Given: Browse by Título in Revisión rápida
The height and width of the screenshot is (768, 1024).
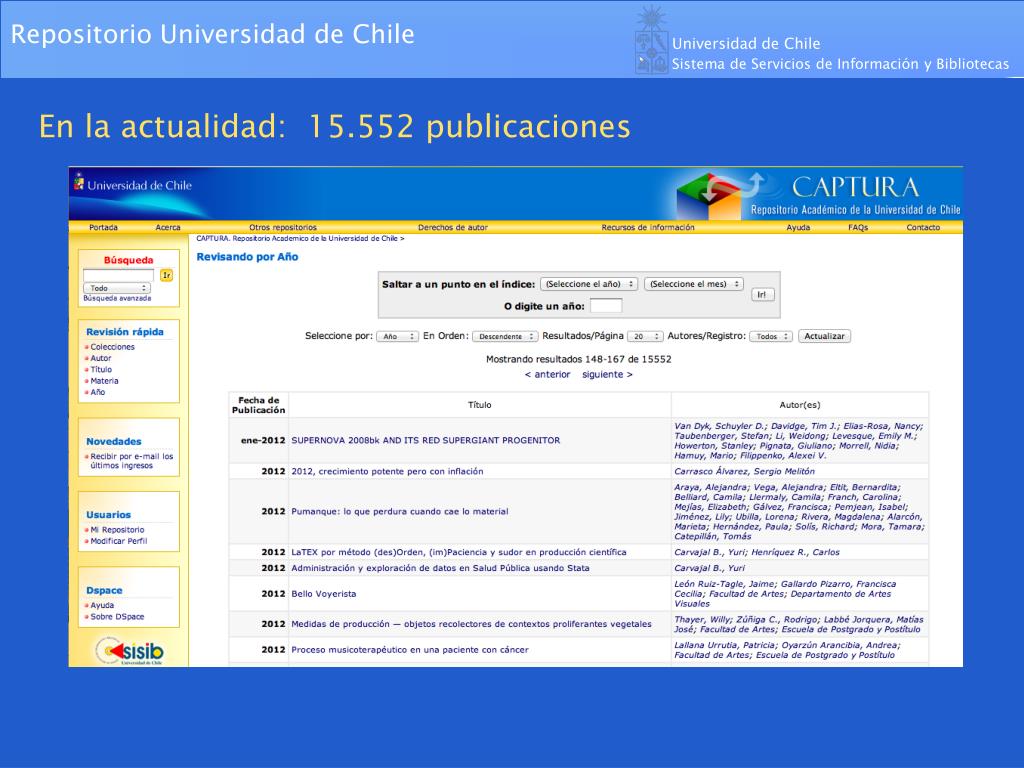Looking at the screenshot, I should coord(101,370).
